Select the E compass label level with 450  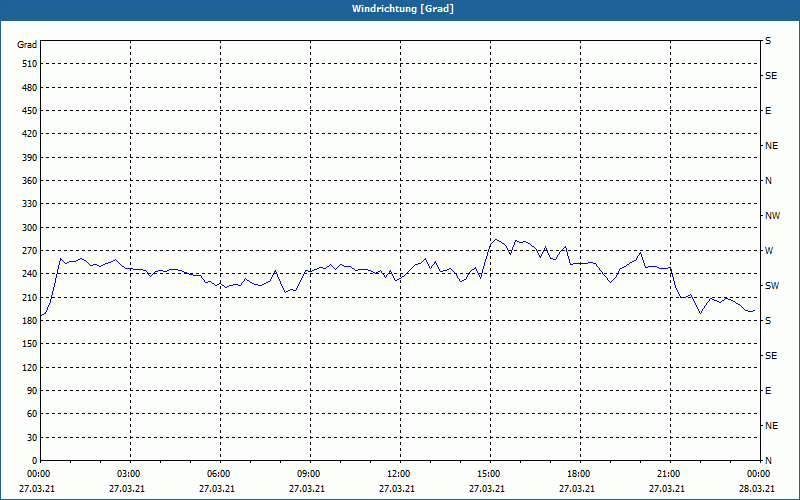click(x=768, y=111)
